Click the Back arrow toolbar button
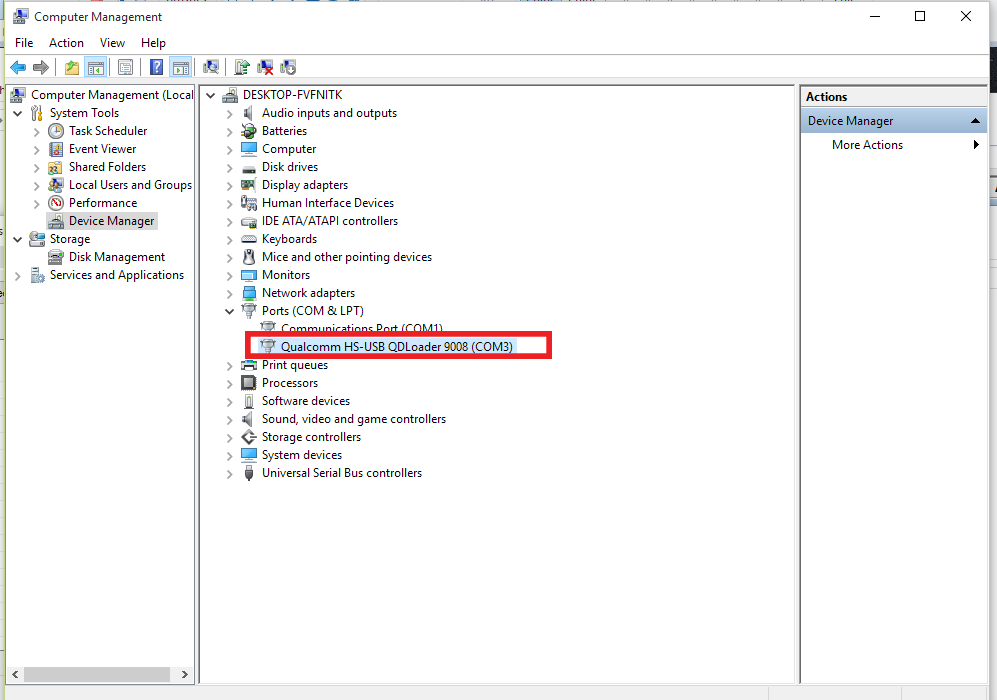The height and width of the screenshot is (700, 997). 17,68
